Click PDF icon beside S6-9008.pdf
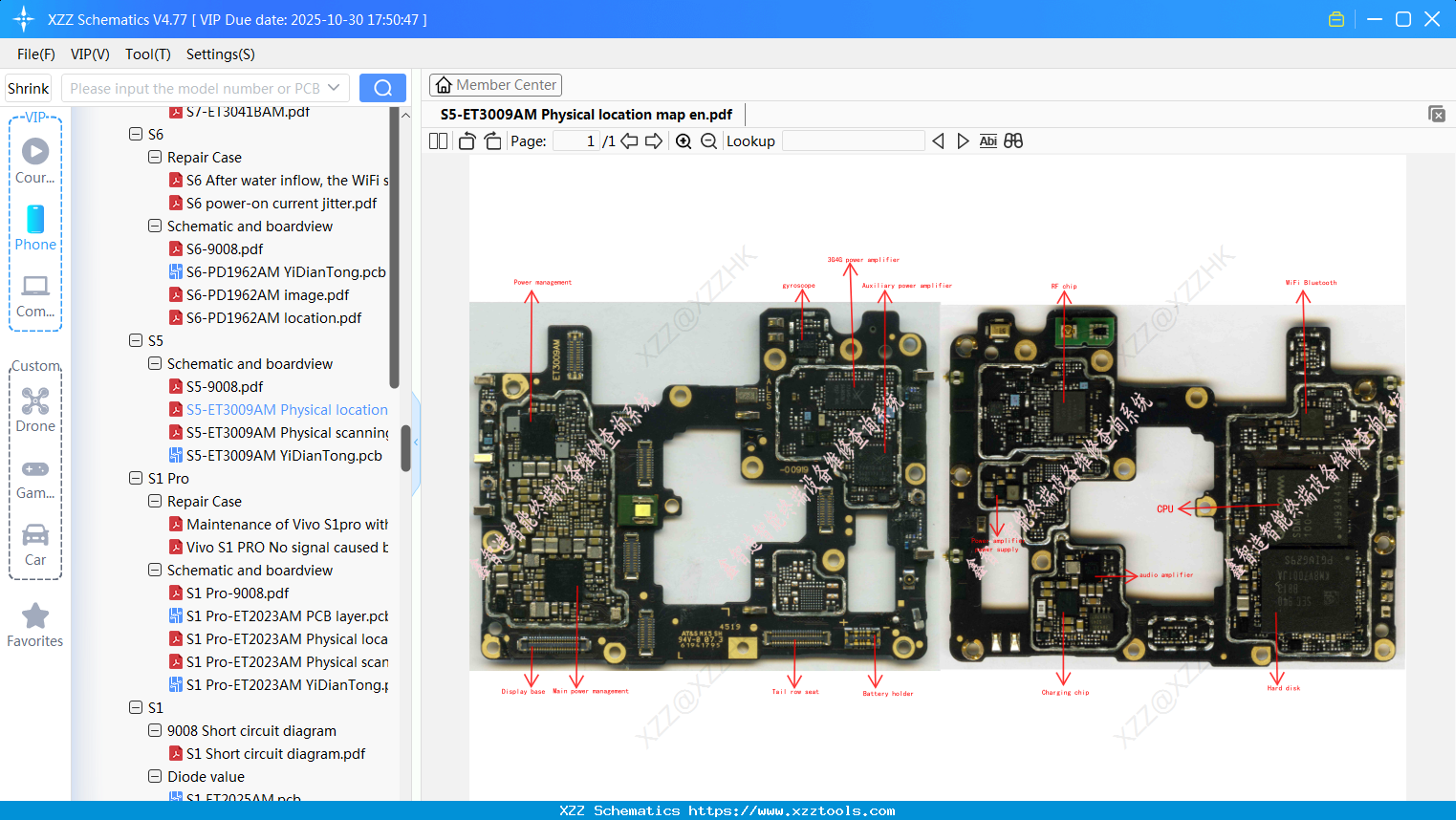This screenshot has width=1456, height=820. click(176, 249)
